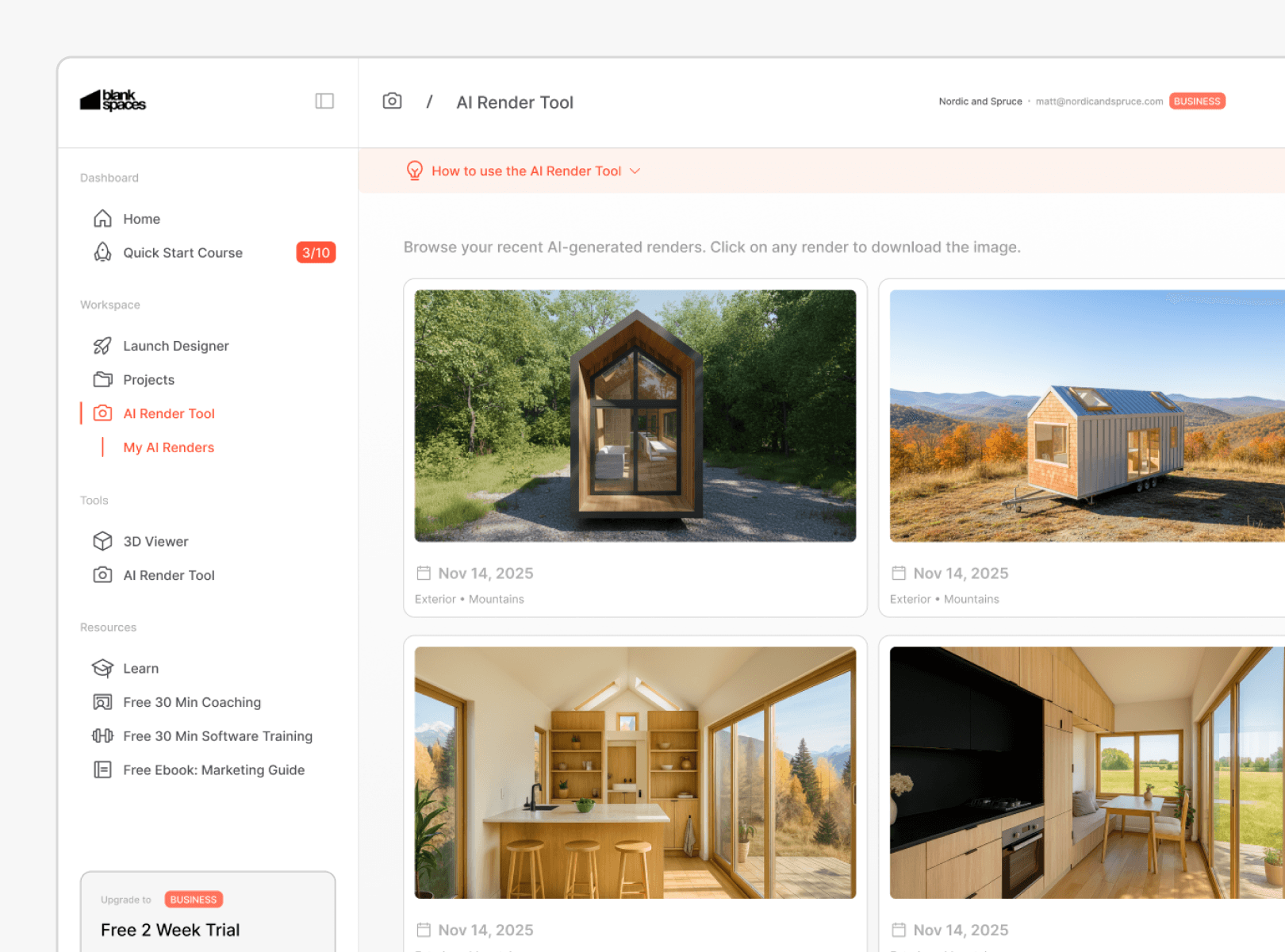This screenshot has height=952, width=1285.
Task: Click matt@nordicandspruce.com email
Action: click(x=1099, y=102)
